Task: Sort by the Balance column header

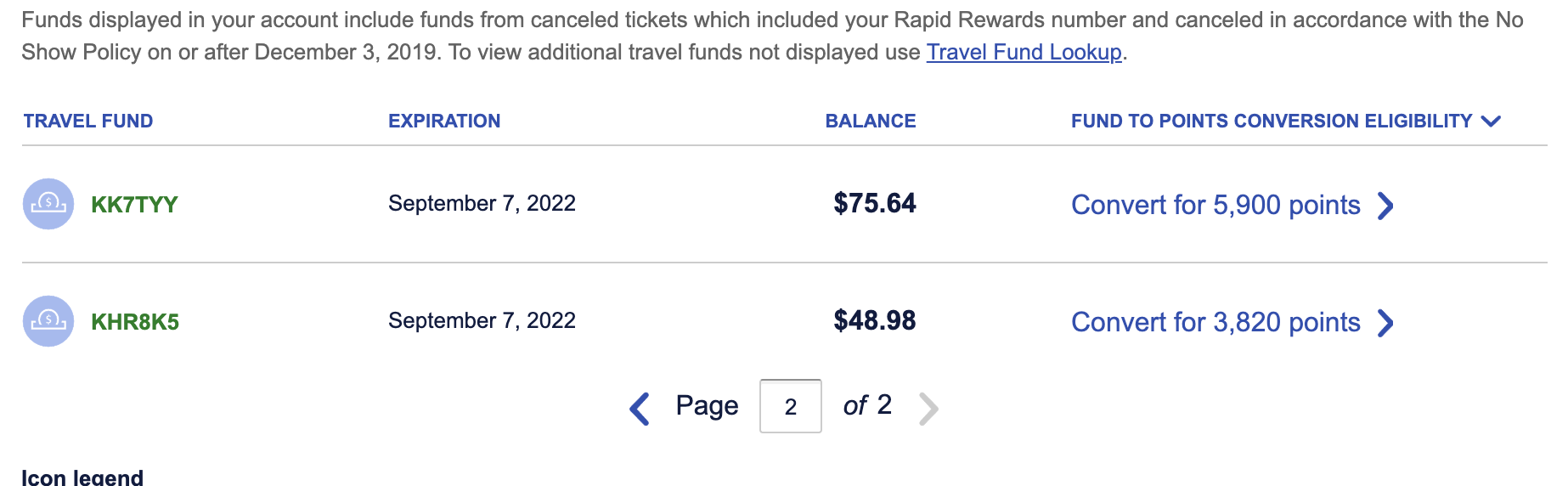Action: coord(871,121)
